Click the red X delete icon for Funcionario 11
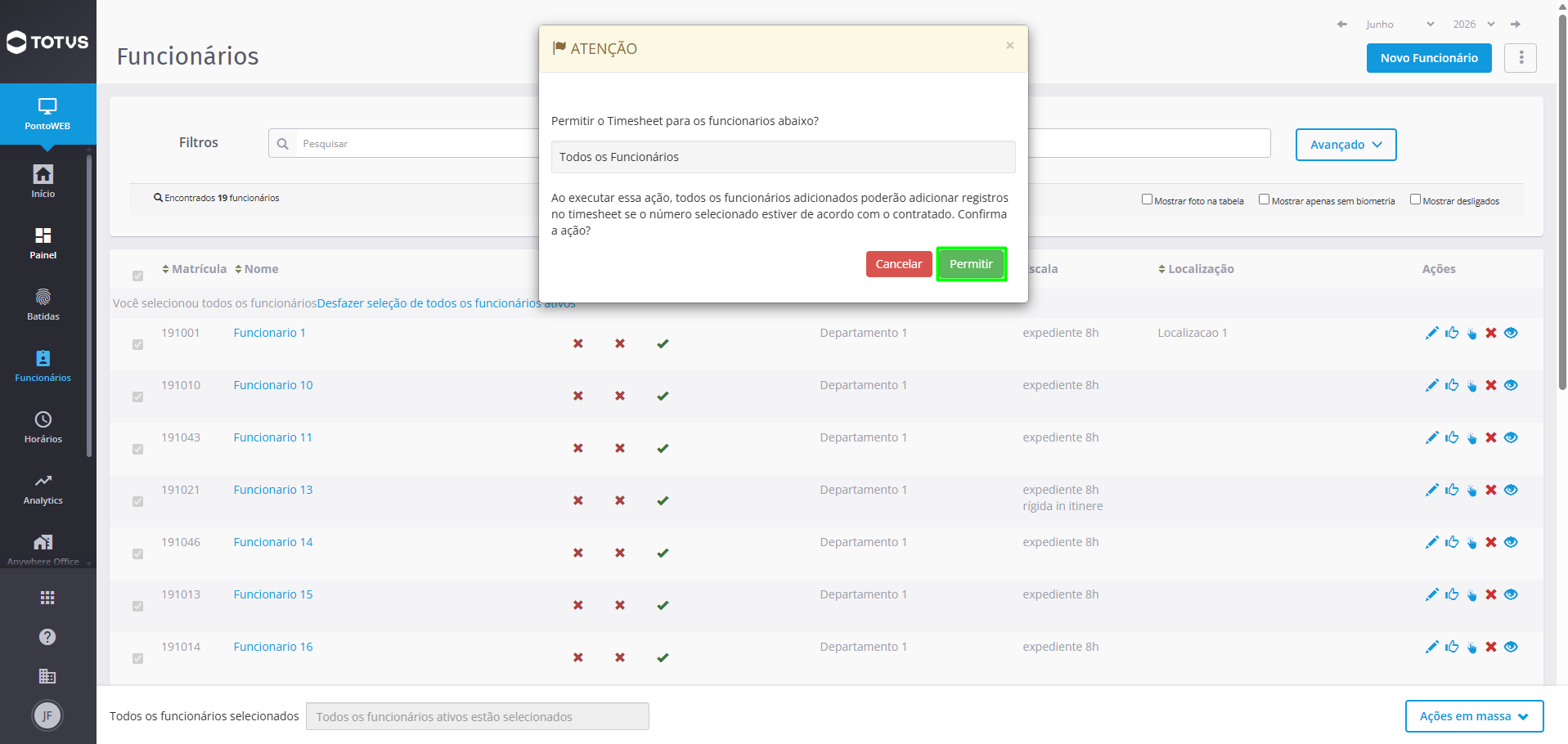Image resolution: width=1568 pixels, height=744 pixels. [1491, 437]
